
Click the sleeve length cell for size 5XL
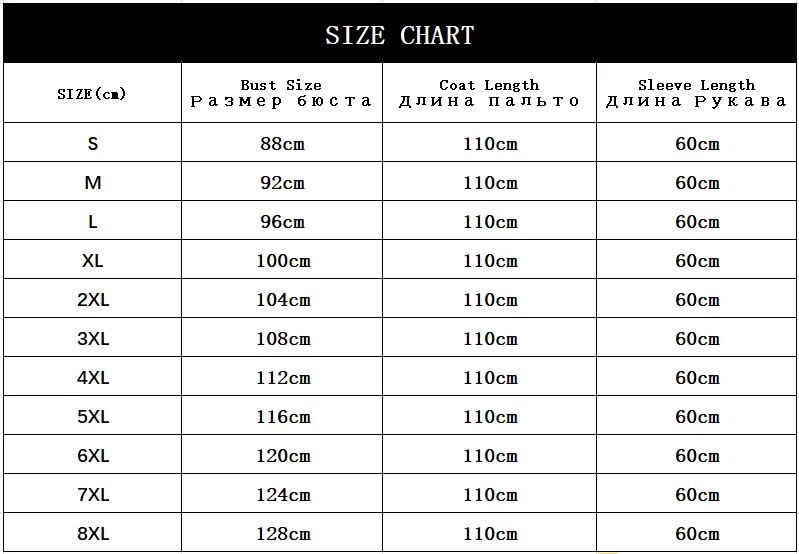pos(697,417)
